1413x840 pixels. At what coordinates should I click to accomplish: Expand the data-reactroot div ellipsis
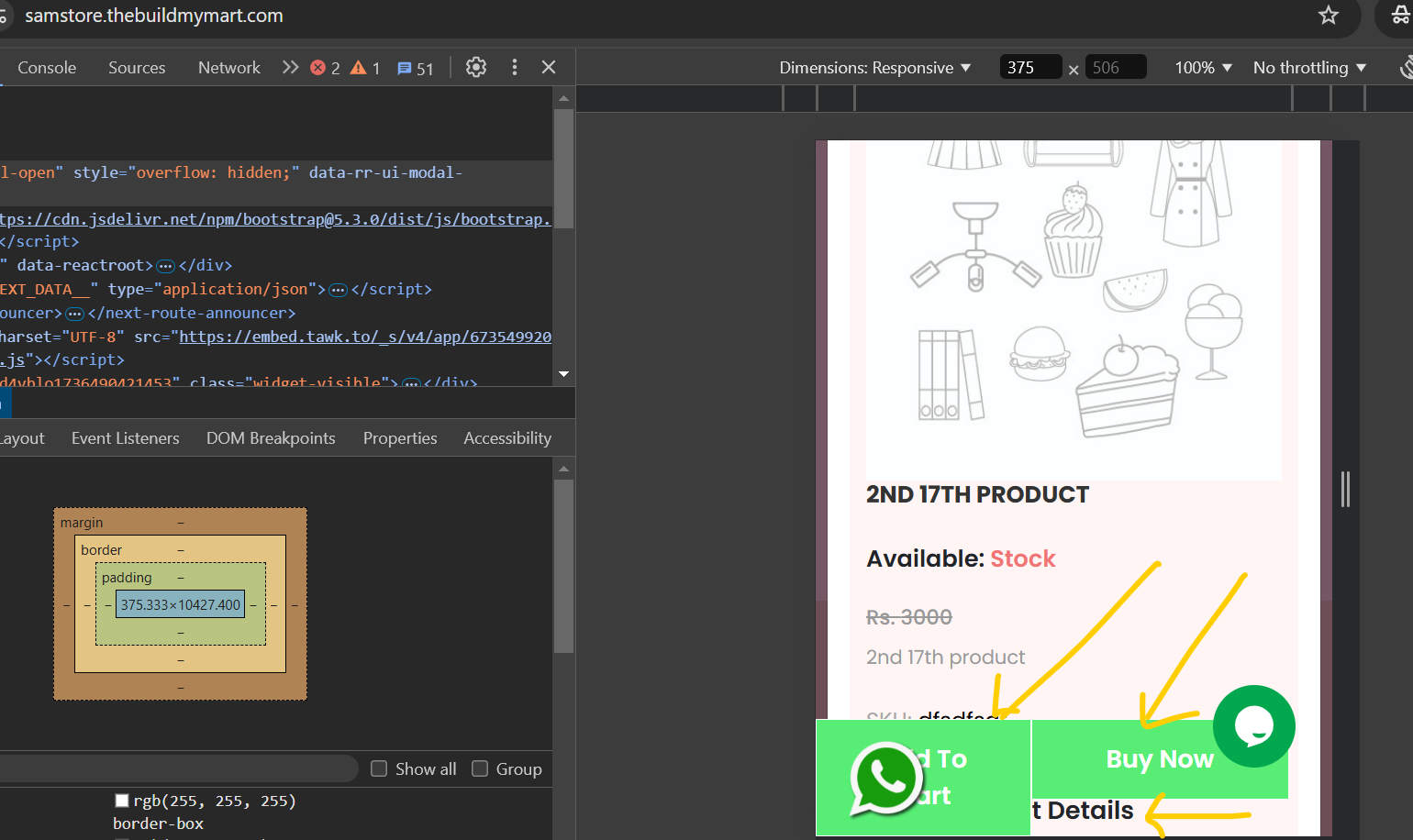166,266
